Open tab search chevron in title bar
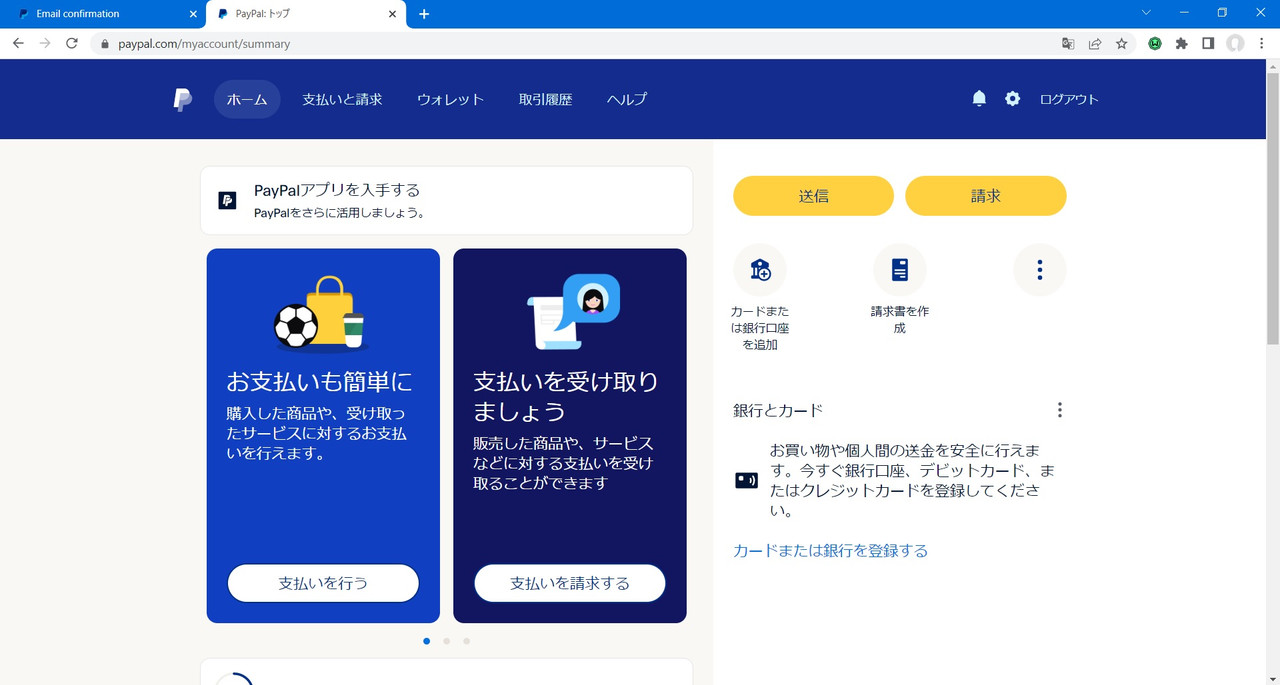 pyautogui.click(x=1146, y=13)
